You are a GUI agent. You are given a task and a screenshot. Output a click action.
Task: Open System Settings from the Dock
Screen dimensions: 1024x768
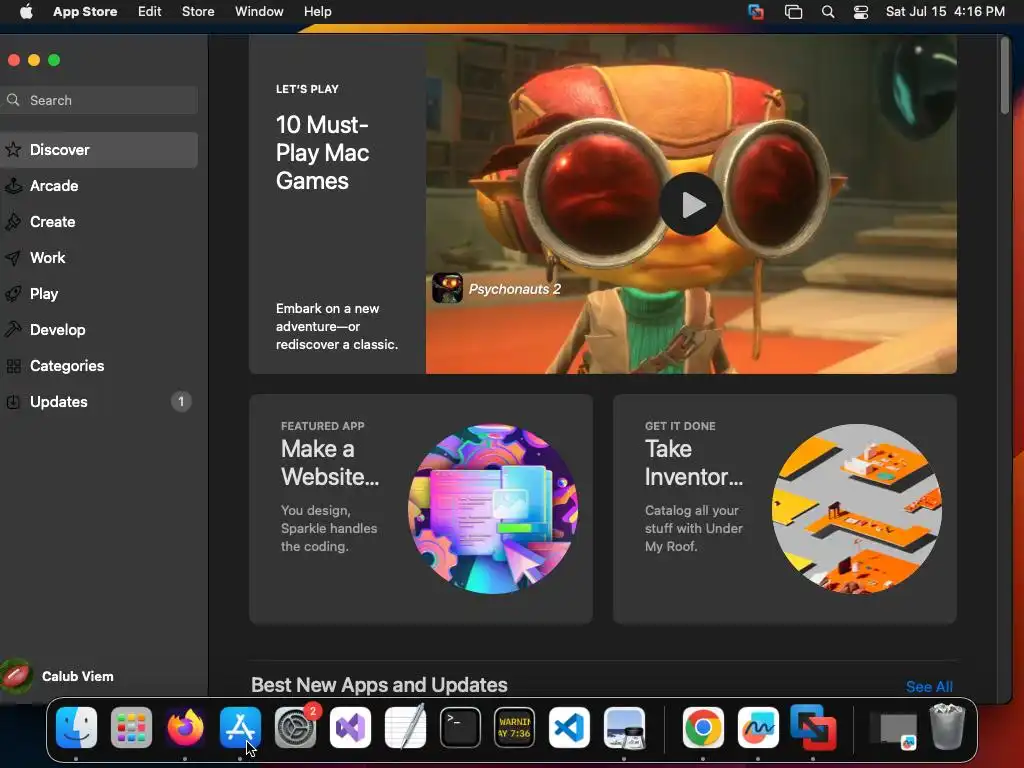pyautogui.click(x=295, y=727)
